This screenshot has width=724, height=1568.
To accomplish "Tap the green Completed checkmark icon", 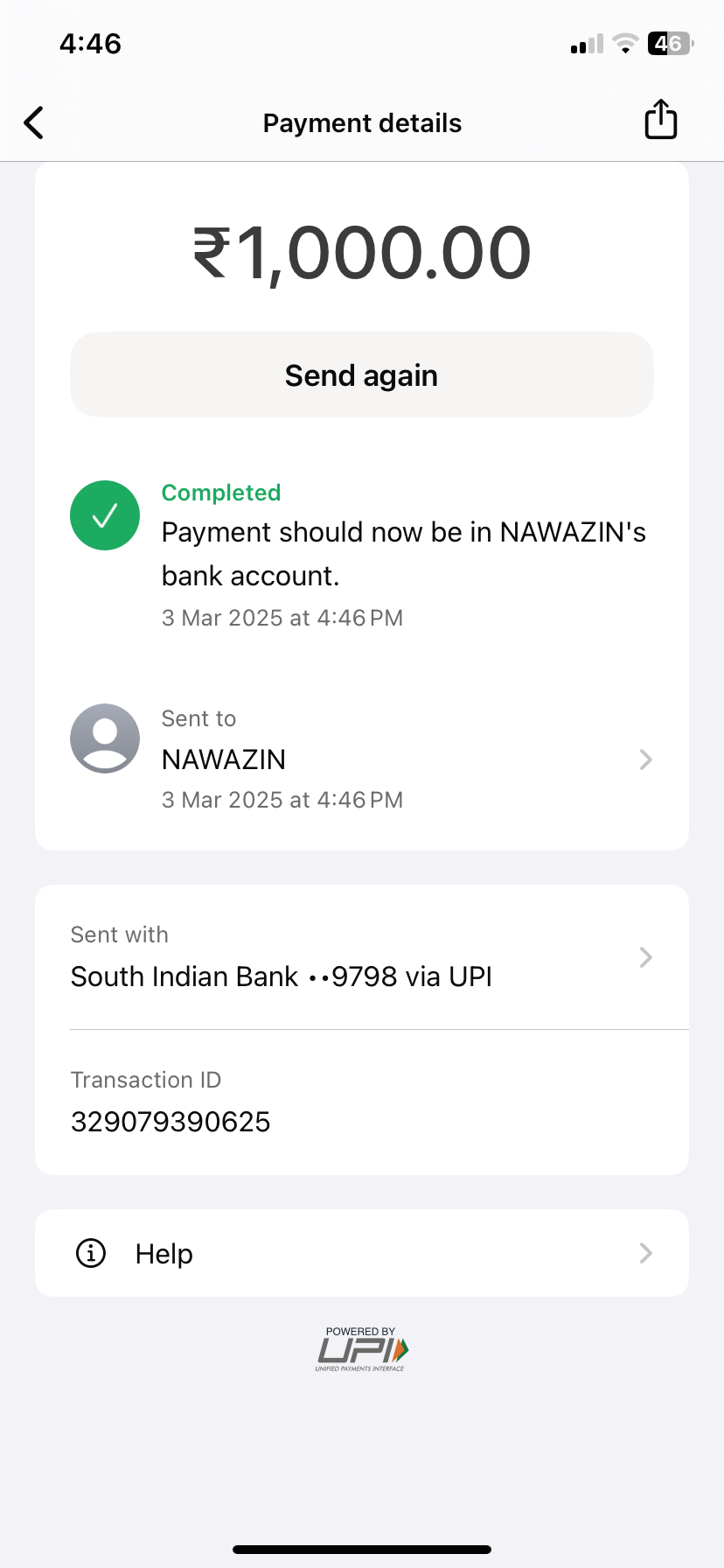I will click(105, 515).
